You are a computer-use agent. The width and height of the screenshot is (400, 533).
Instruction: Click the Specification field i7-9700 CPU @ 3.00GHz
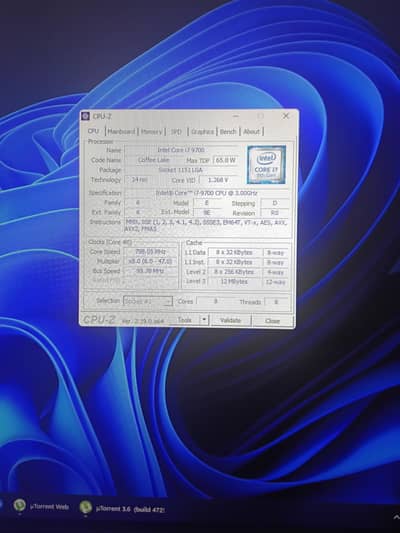(x=207, y=193)
